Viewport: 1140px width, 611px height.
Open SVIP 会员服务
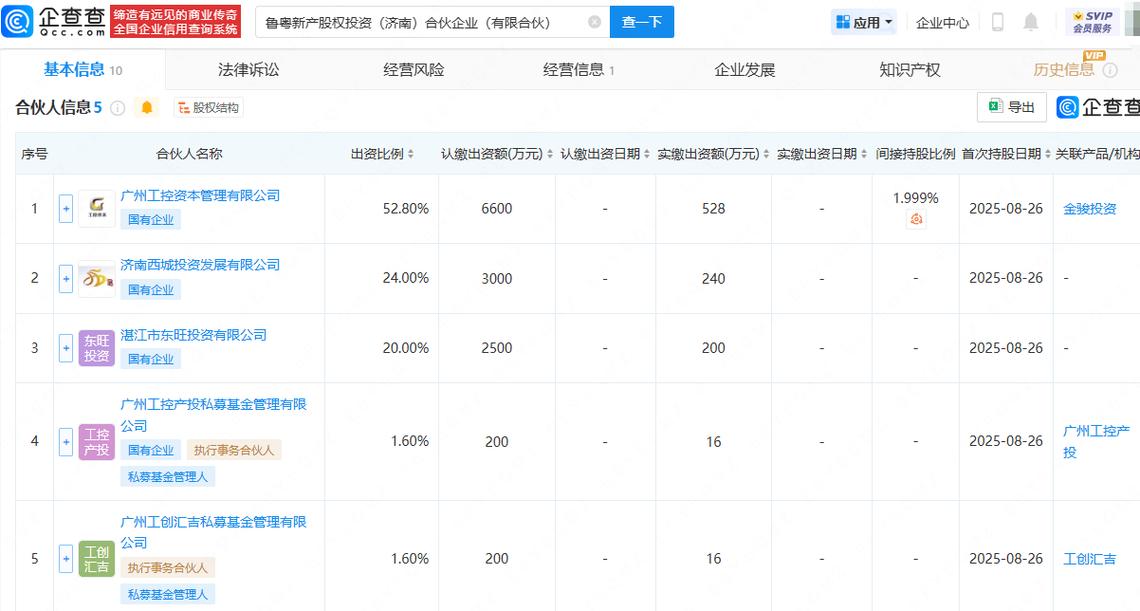coord(1093,20)
